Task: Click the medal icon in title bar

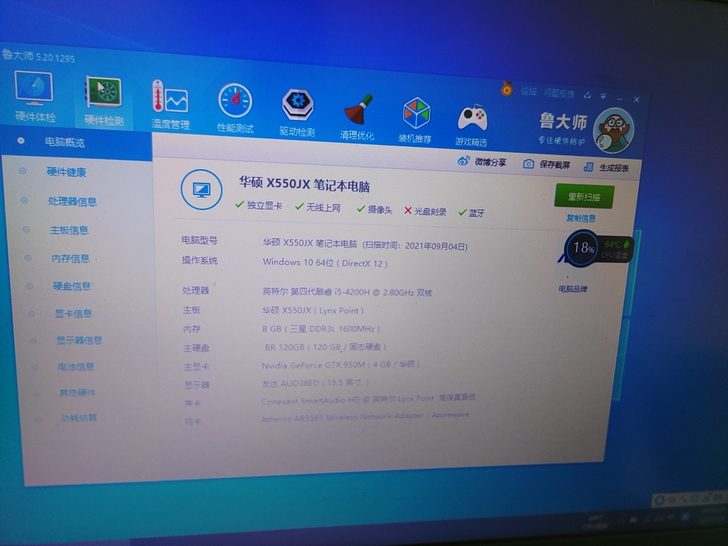Action: point(507,88)
